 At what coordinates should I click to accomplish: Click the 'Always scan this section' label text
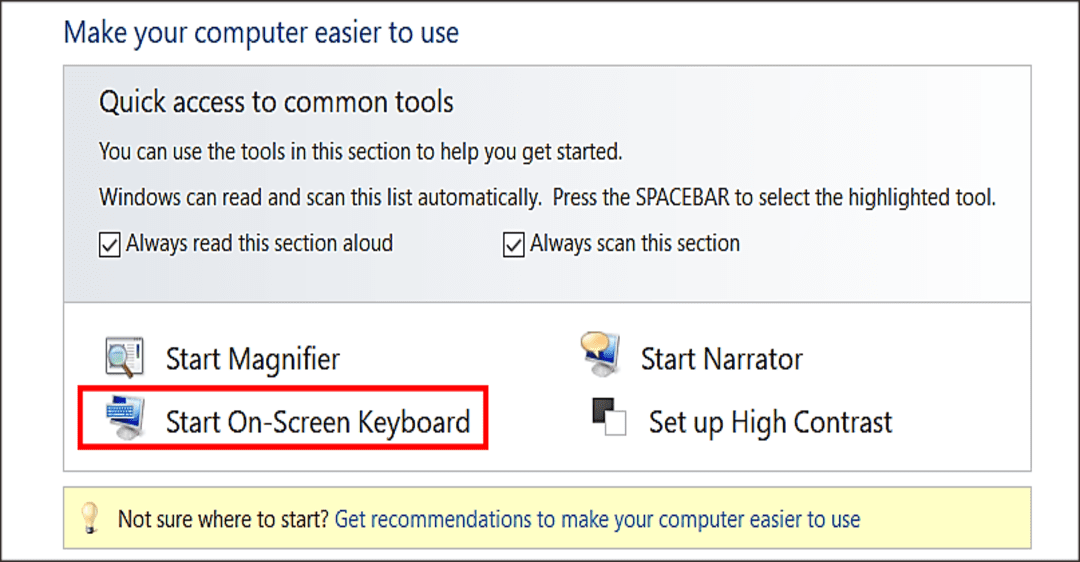tap(635, 243)
